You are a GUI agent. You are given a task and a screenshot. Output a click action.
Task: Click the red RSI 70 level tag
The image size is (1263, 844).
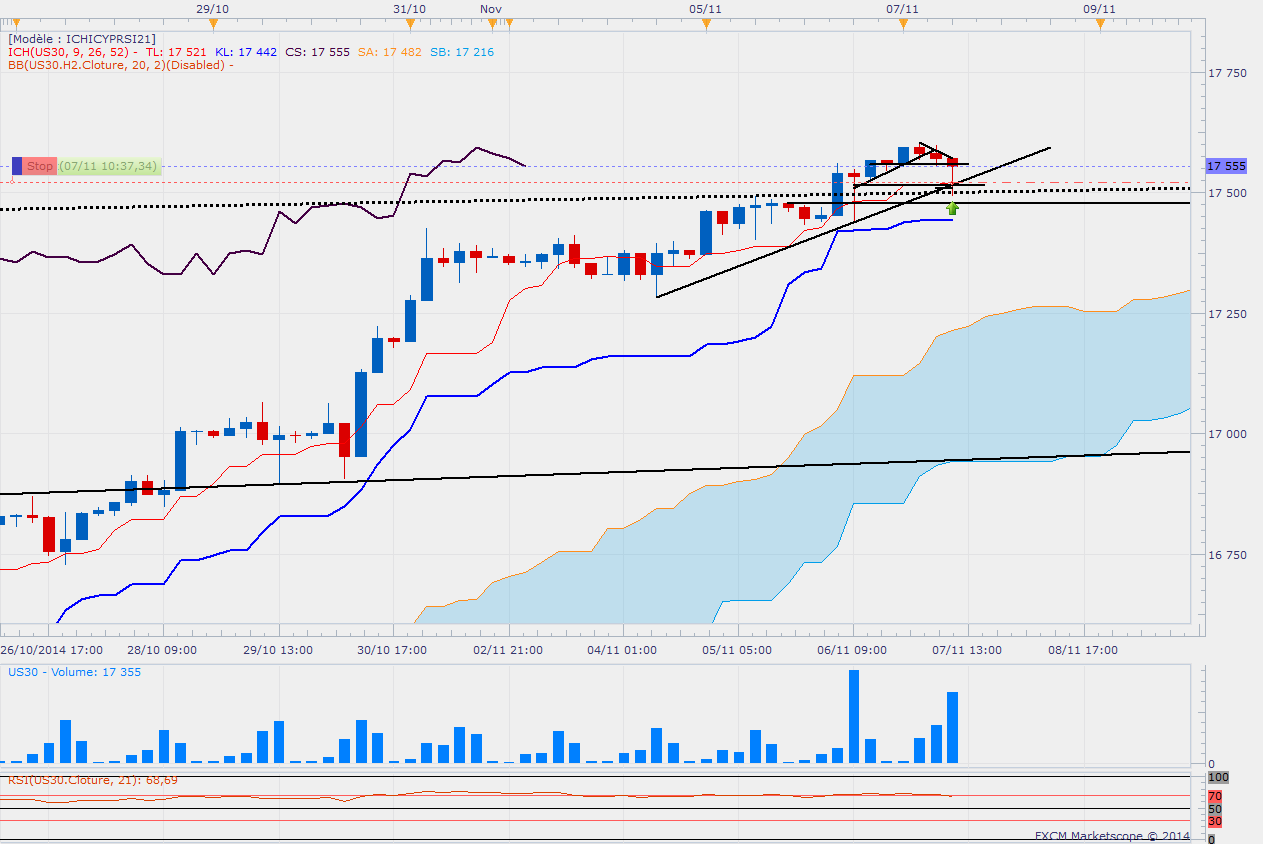pyautogui.click(x=1215, y=796)
